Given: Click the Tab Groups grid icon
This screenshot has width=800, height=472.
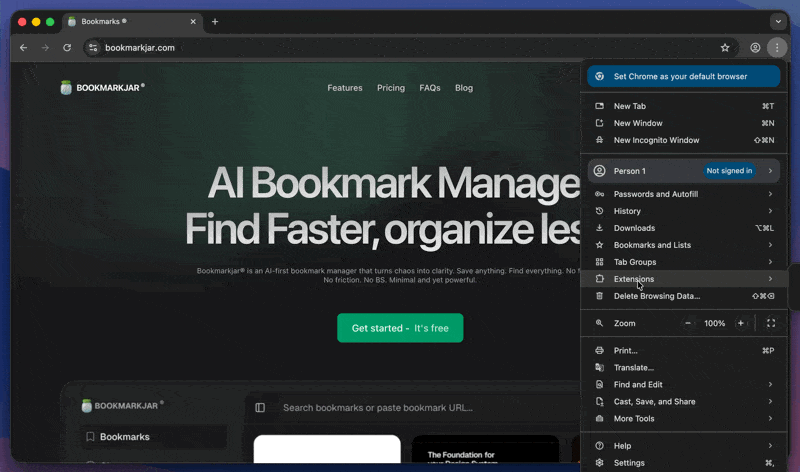Looking at the screenshot, I should point(599,262).
